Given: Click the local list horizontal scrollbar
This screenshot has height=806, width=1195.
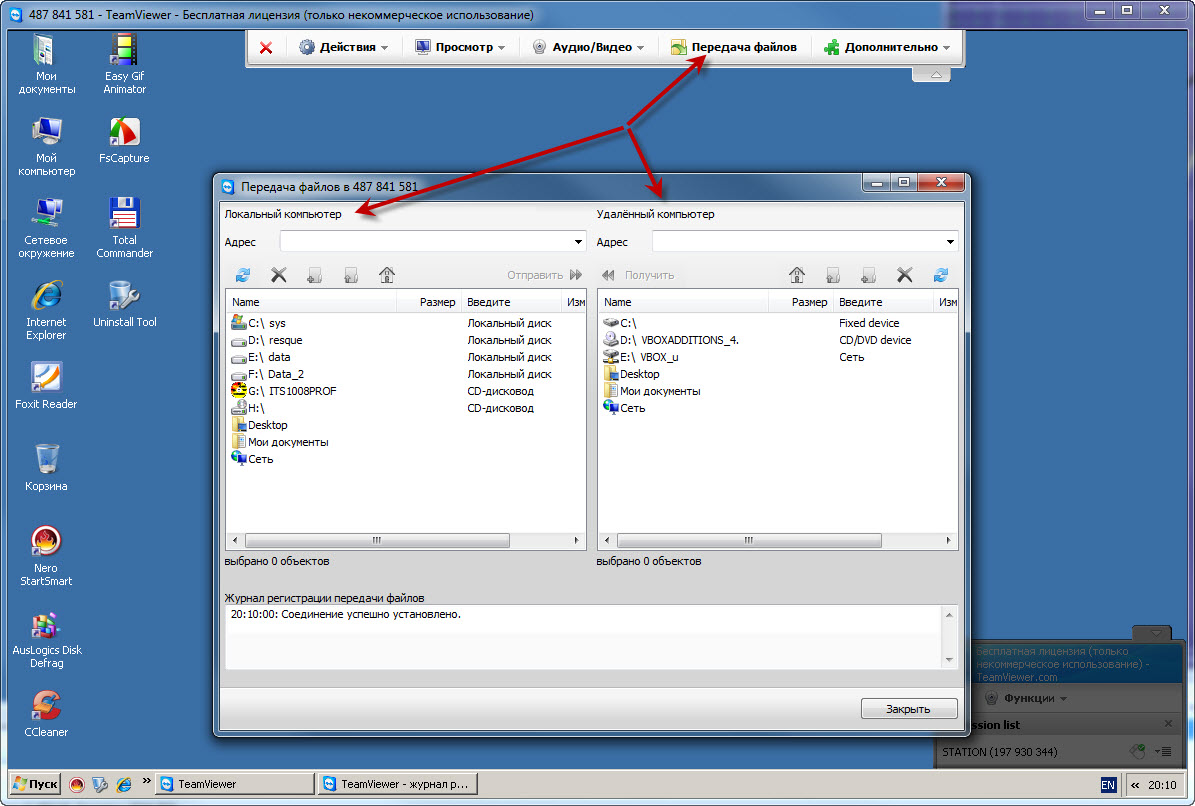Looking at the screenshot, I should click(x=377, y=540).
